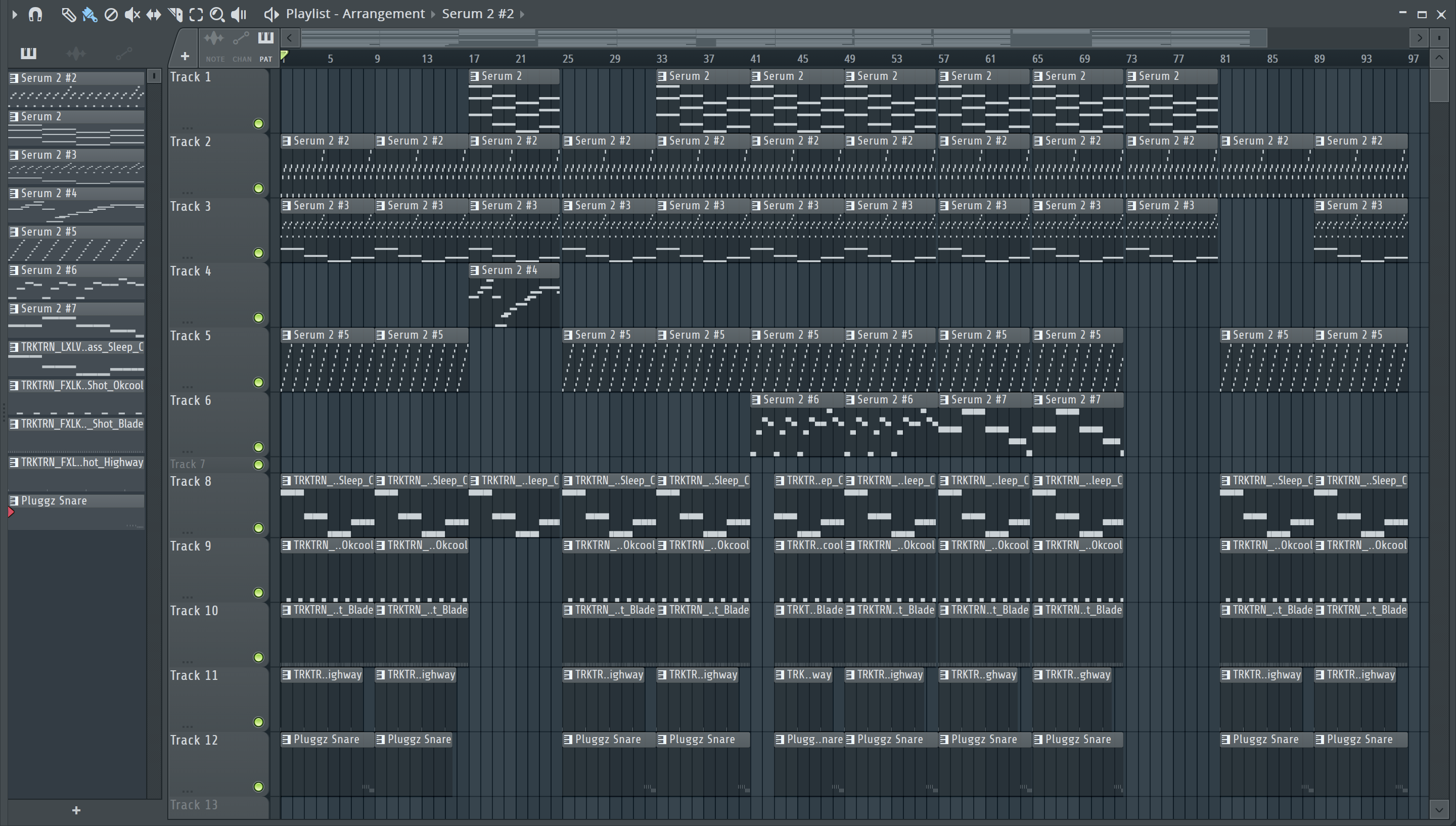1456x826 pixels.
Task: Select the Mute tool
Action: point(132,14)
